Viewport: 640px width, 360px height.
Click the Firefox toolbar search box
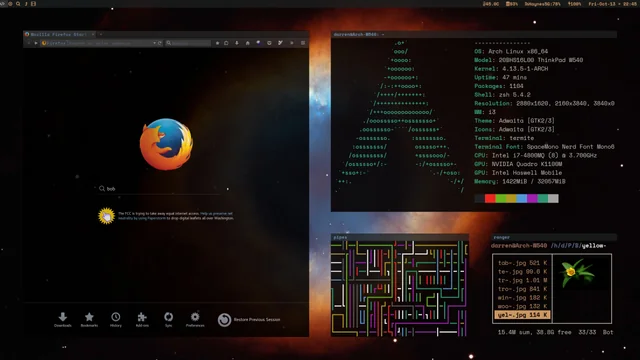[188, 43]
